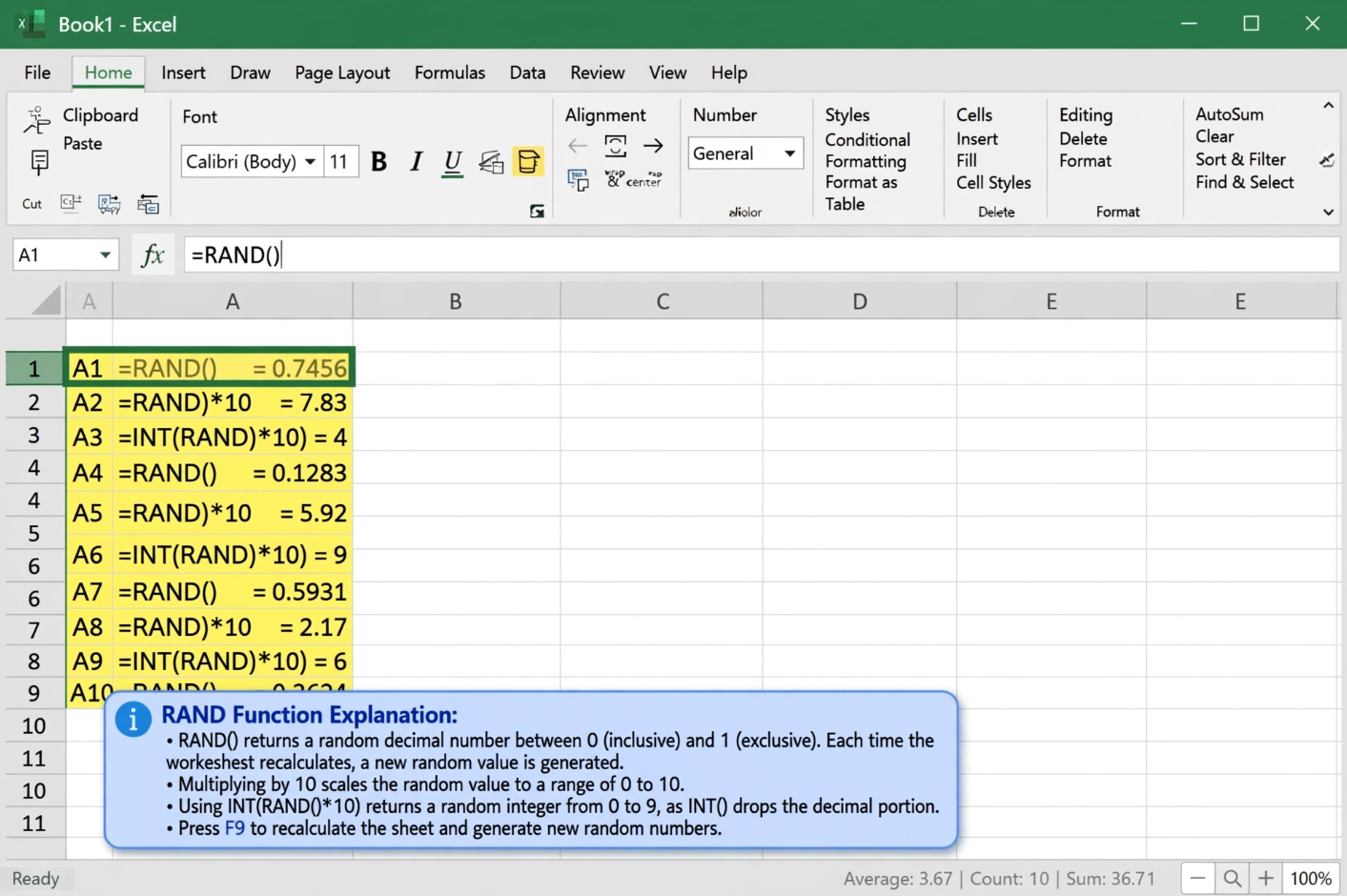Image resolution: width=1347 pixels, height=896 pixels.
Task: Click the middle align icon between the arrows
Action: 616,146
